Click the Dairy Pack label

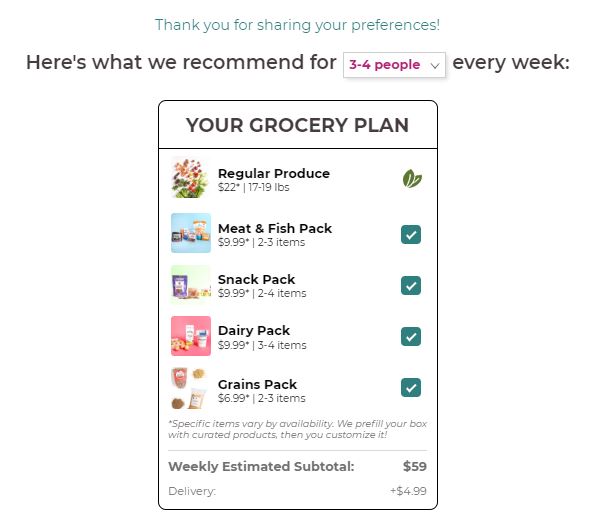click(x=254, y=330)
